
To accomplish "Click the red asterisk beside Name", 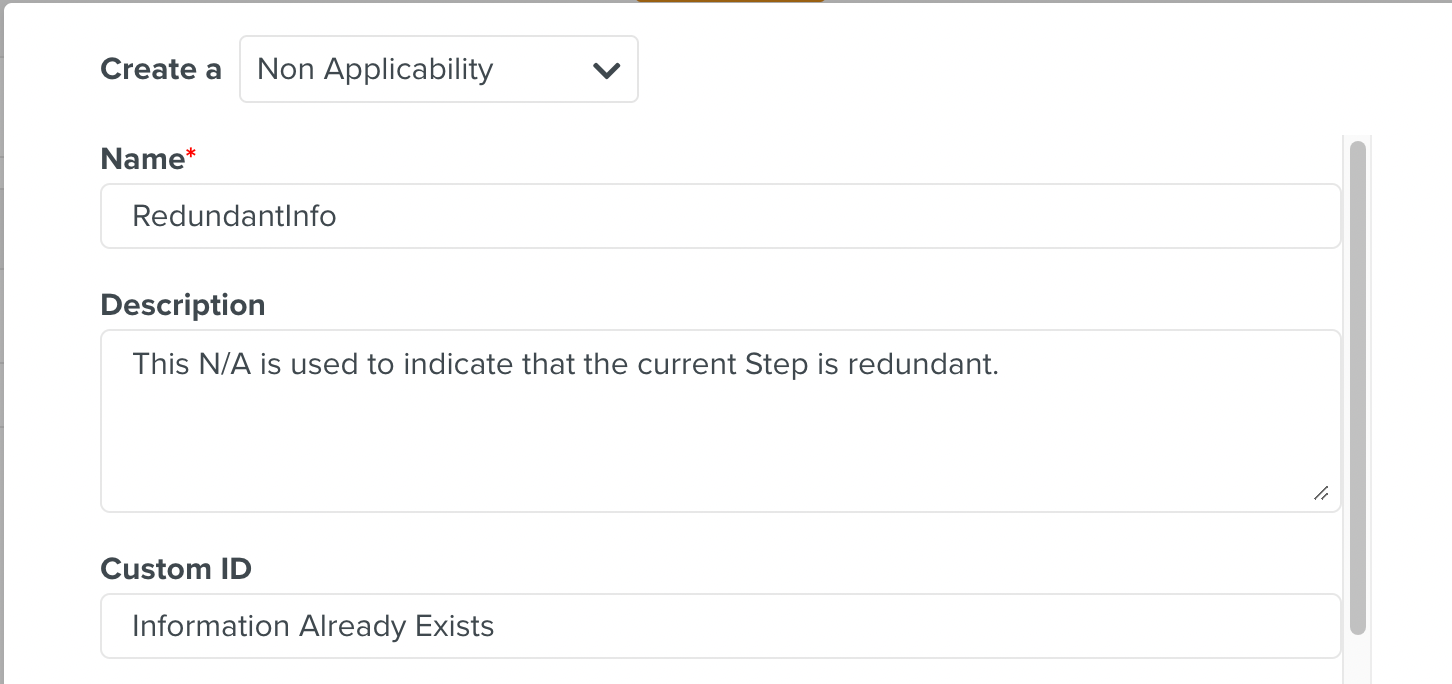I will click(190, 151).
